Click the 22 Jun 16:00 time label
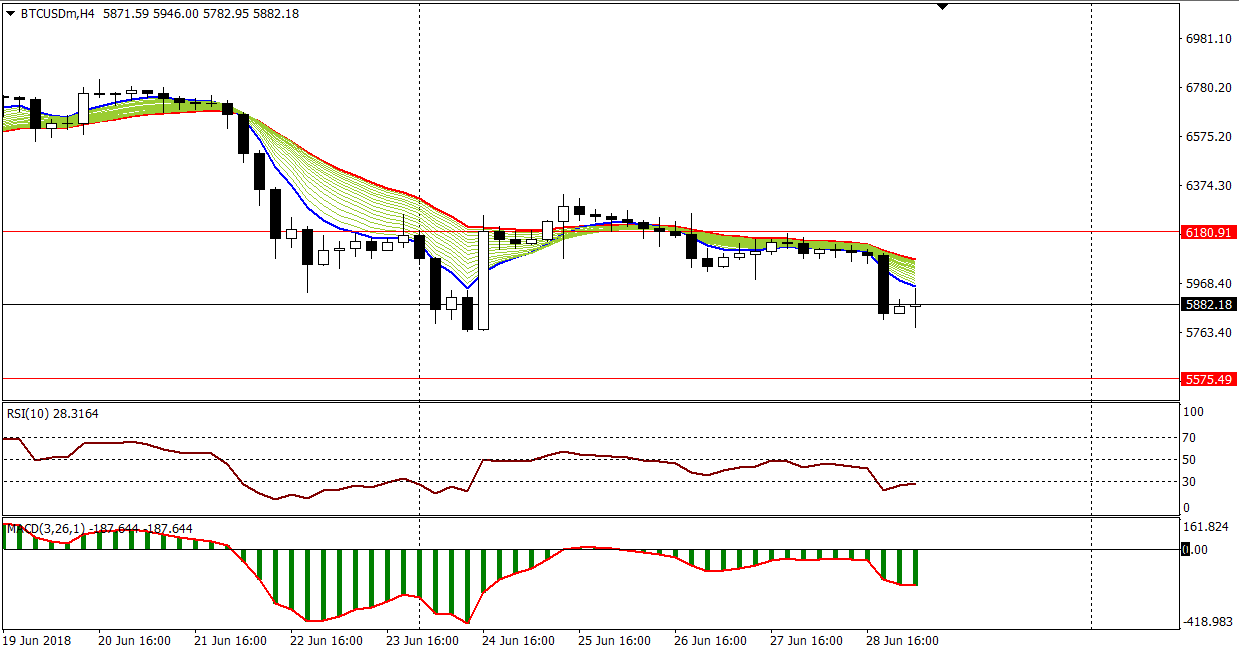 point(327,640)
